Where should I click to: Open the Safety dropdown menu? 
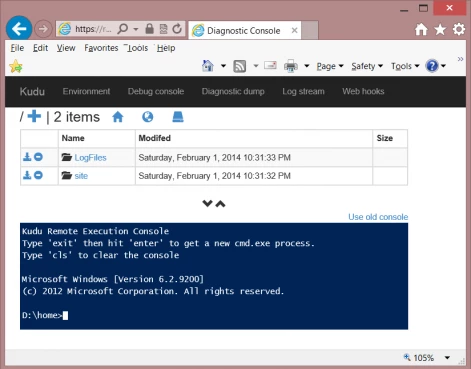367,66
